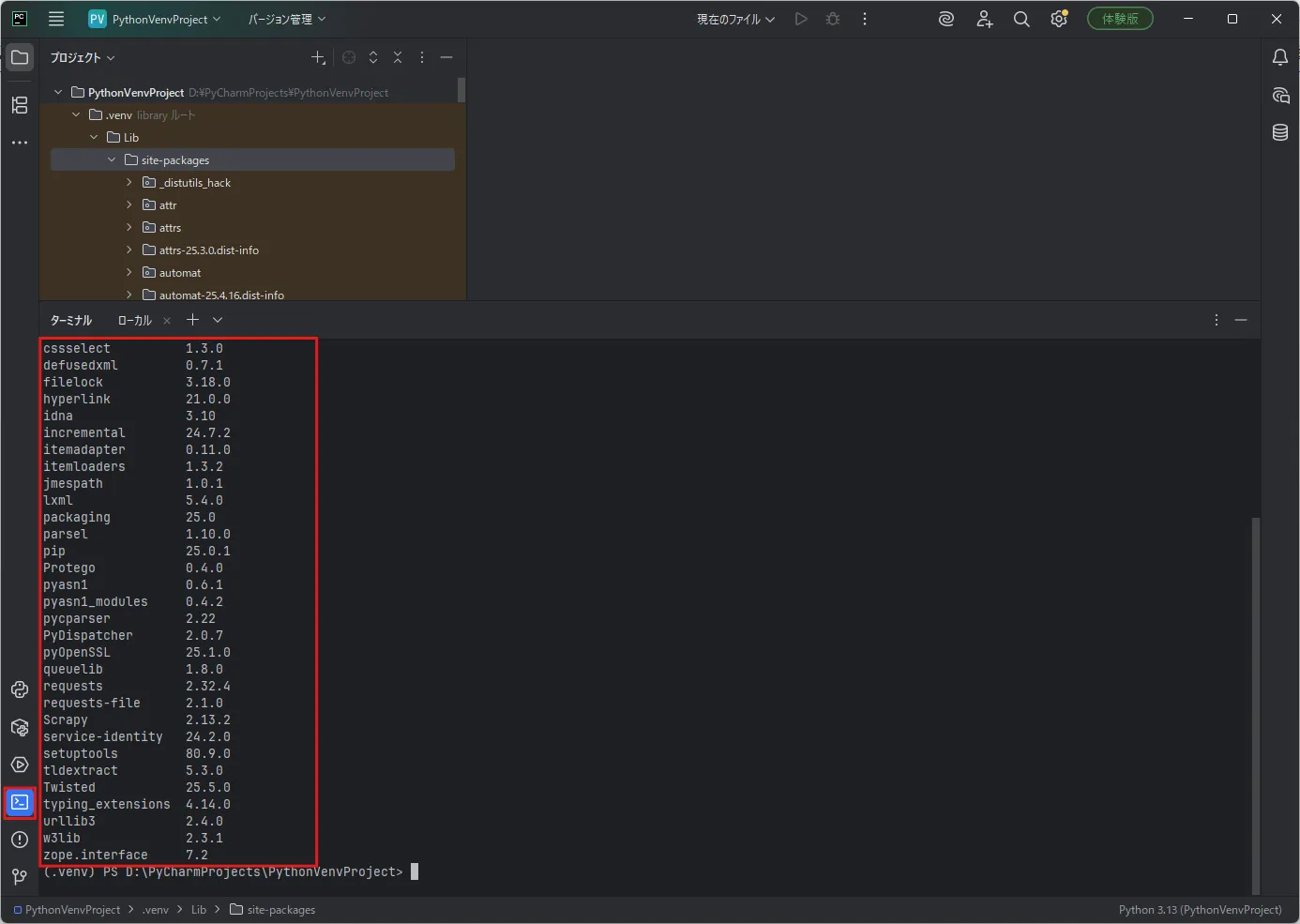
Task: Collapse the .venv folder
Action: tap(76, 114)
